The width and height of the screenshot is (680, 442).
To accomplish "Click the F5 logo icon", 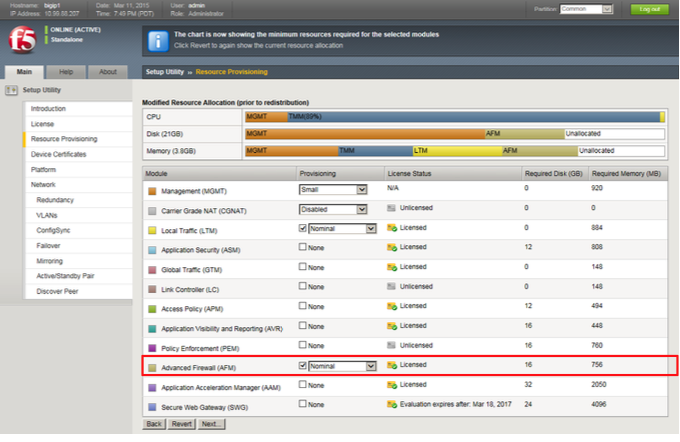I will [22, 39].
